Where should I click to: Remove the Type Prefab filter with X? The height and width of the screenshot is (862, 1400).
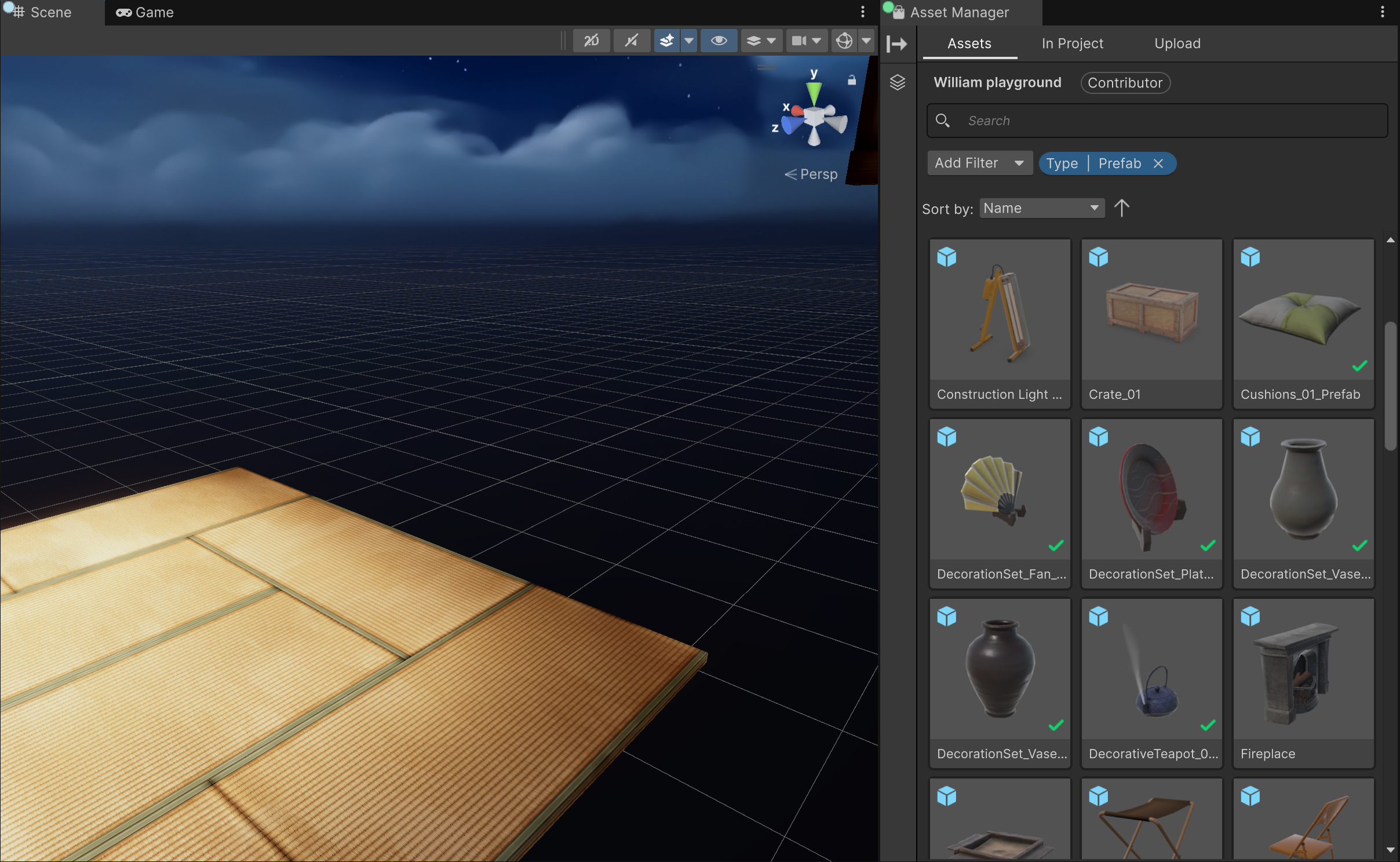[1158, 163]
